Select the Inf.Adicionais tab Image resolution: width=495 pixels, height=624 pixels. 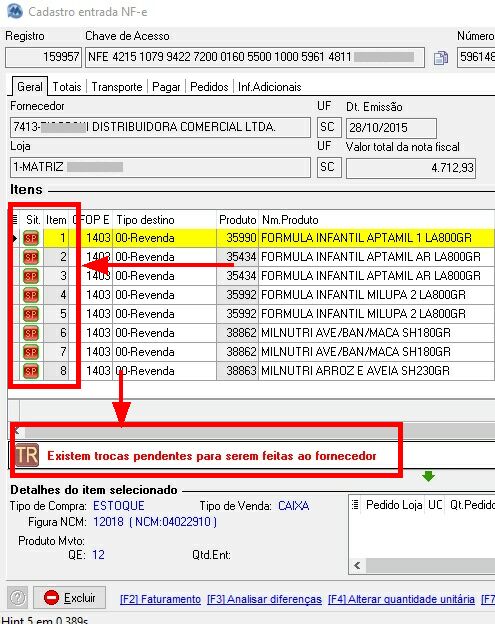[269, 87]
